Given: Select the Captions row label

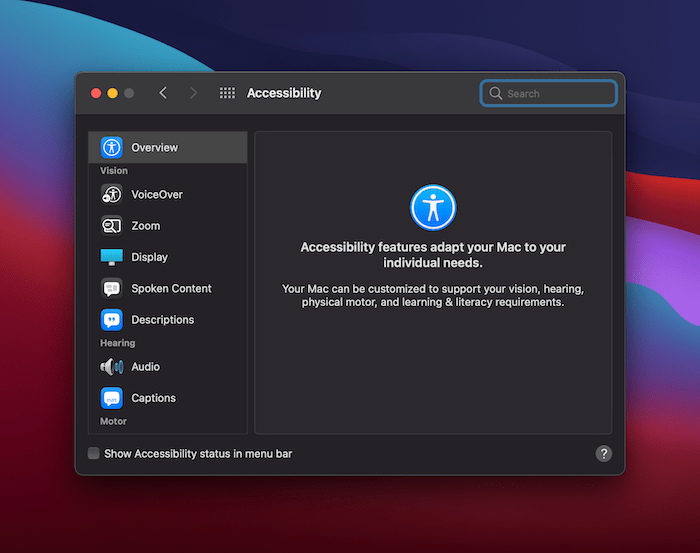Looking at the screenshot, I should point(154,398).
